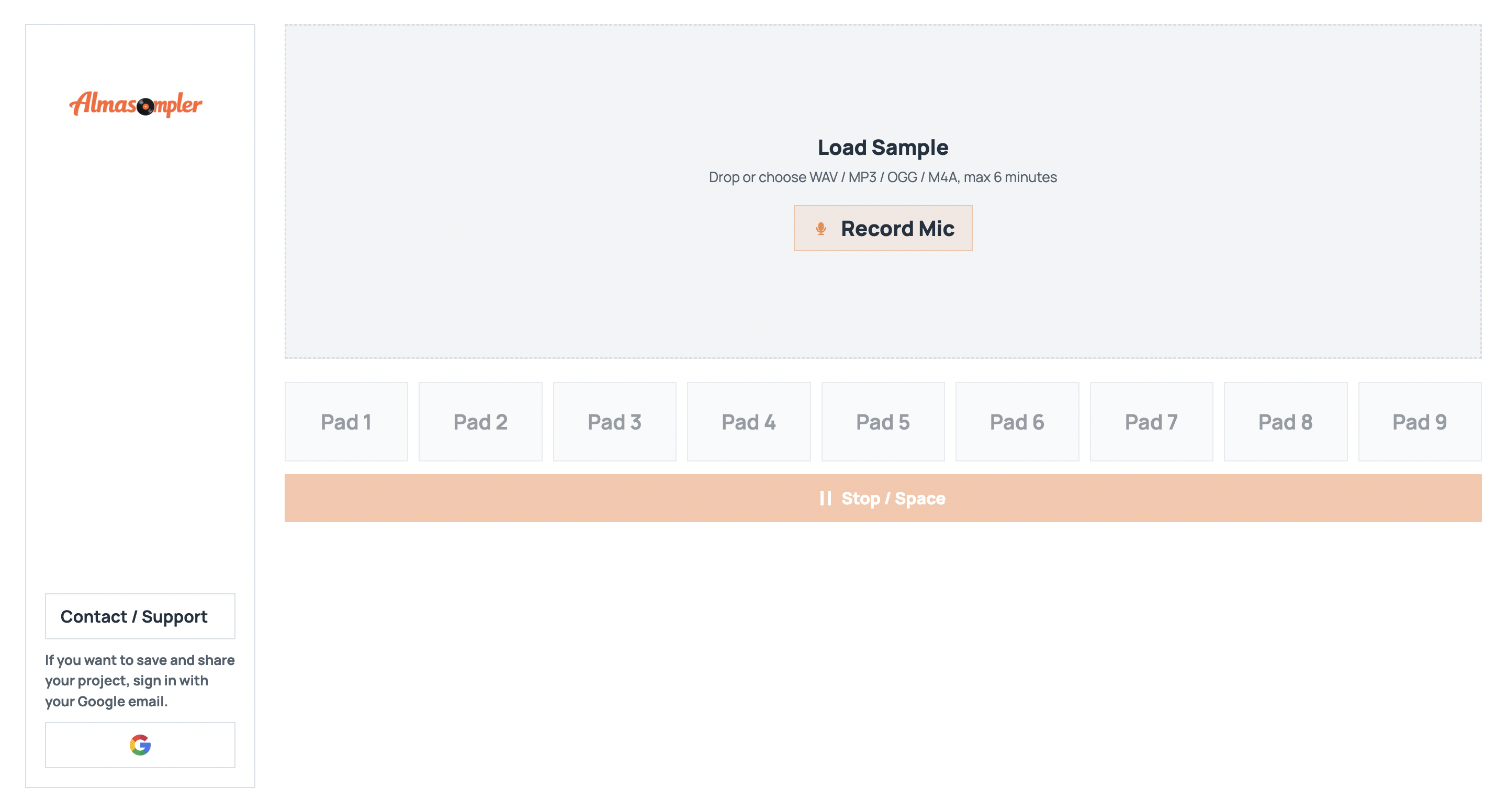Trigger Pad 1
Screen dimensions: 1507x812
[346, 422]
